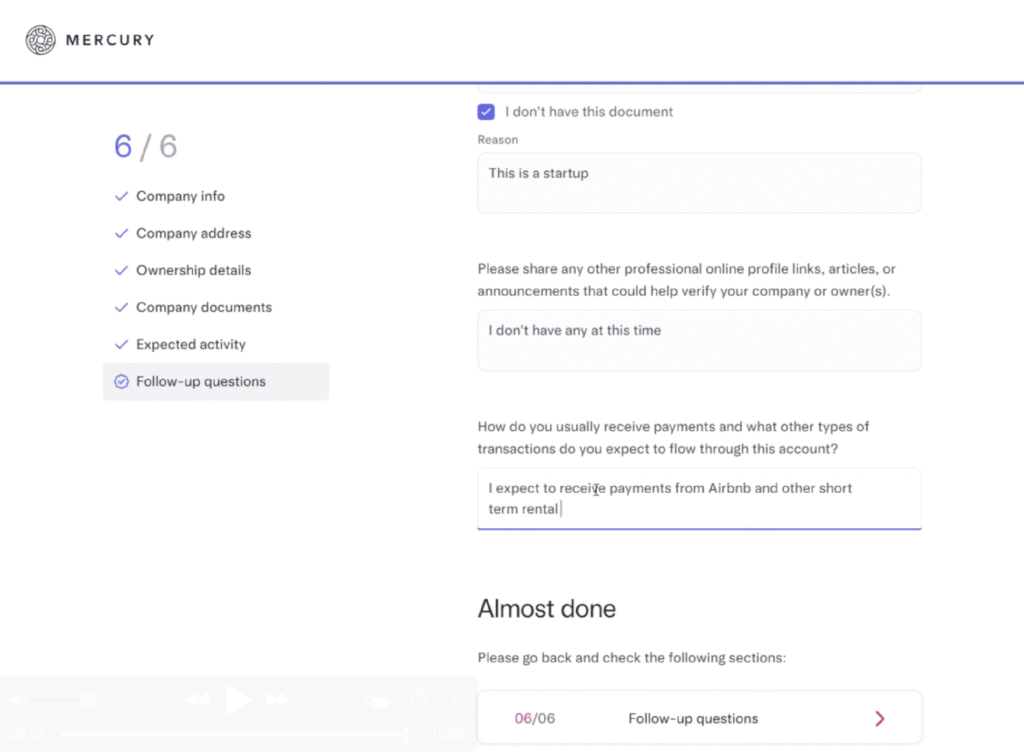Play the video in the player overlay
The image size is (1024, 752).
(x=238, y=699)
